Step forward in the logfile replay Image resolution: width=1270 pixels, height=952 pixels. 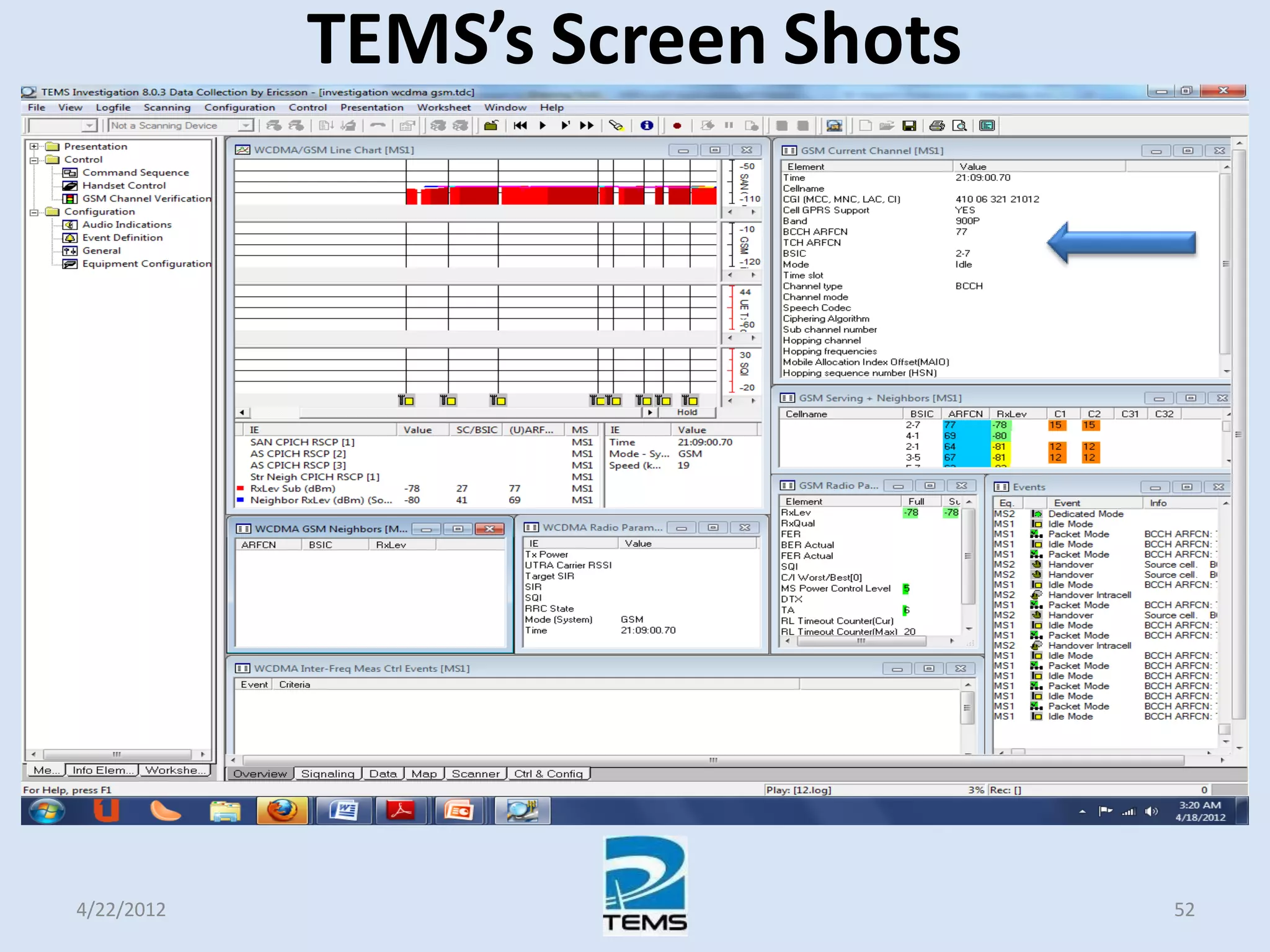[565, 126]
